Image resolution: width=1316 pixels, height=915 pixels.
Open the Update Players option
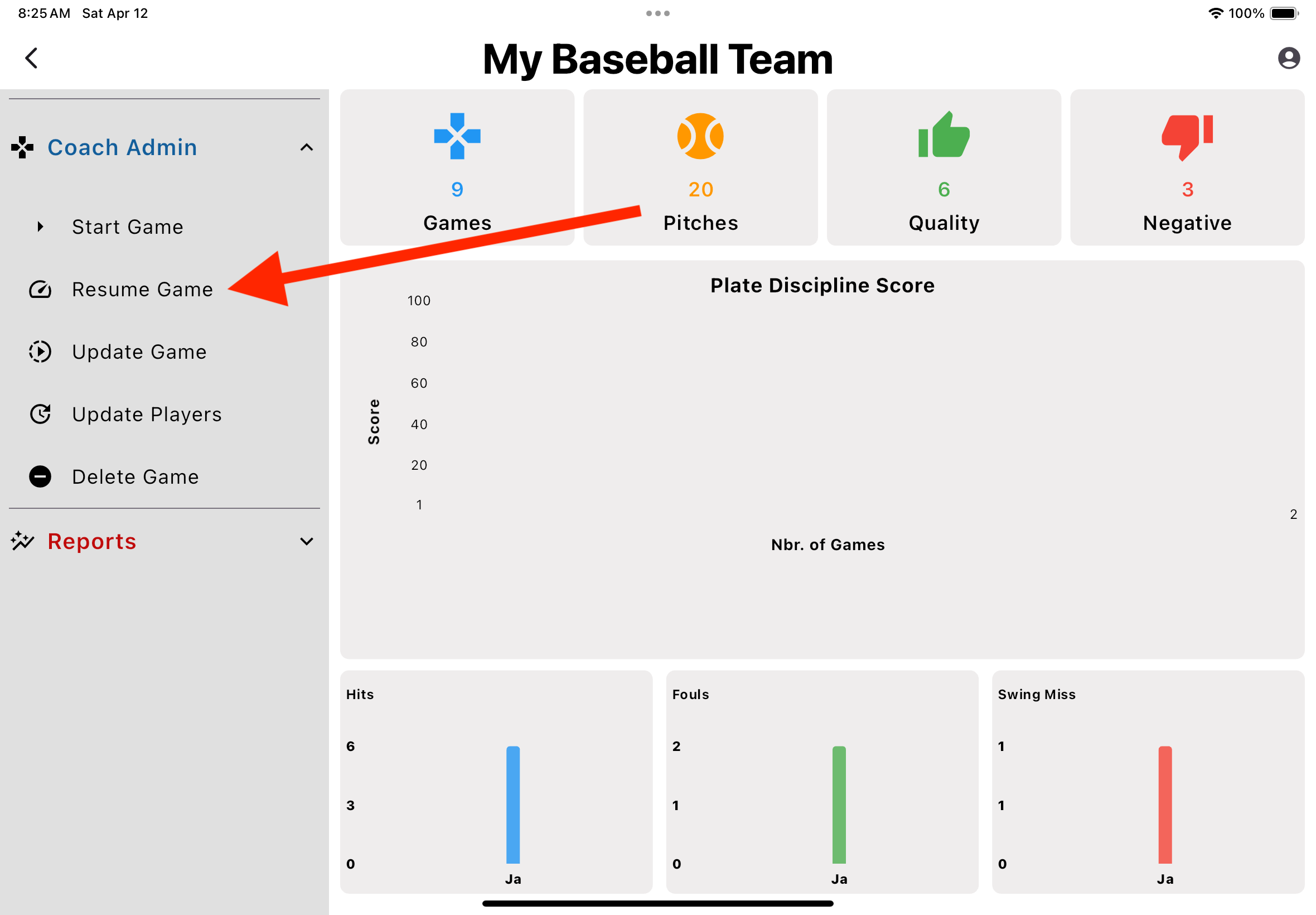pos(147,414)
